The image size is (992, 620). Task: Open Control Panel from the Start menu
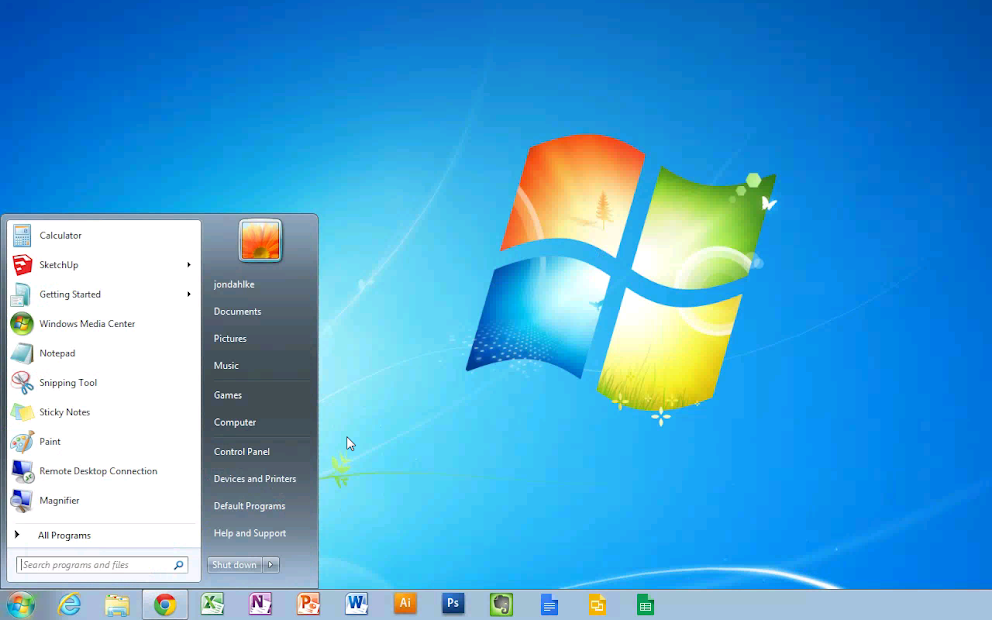coord(241,451)
